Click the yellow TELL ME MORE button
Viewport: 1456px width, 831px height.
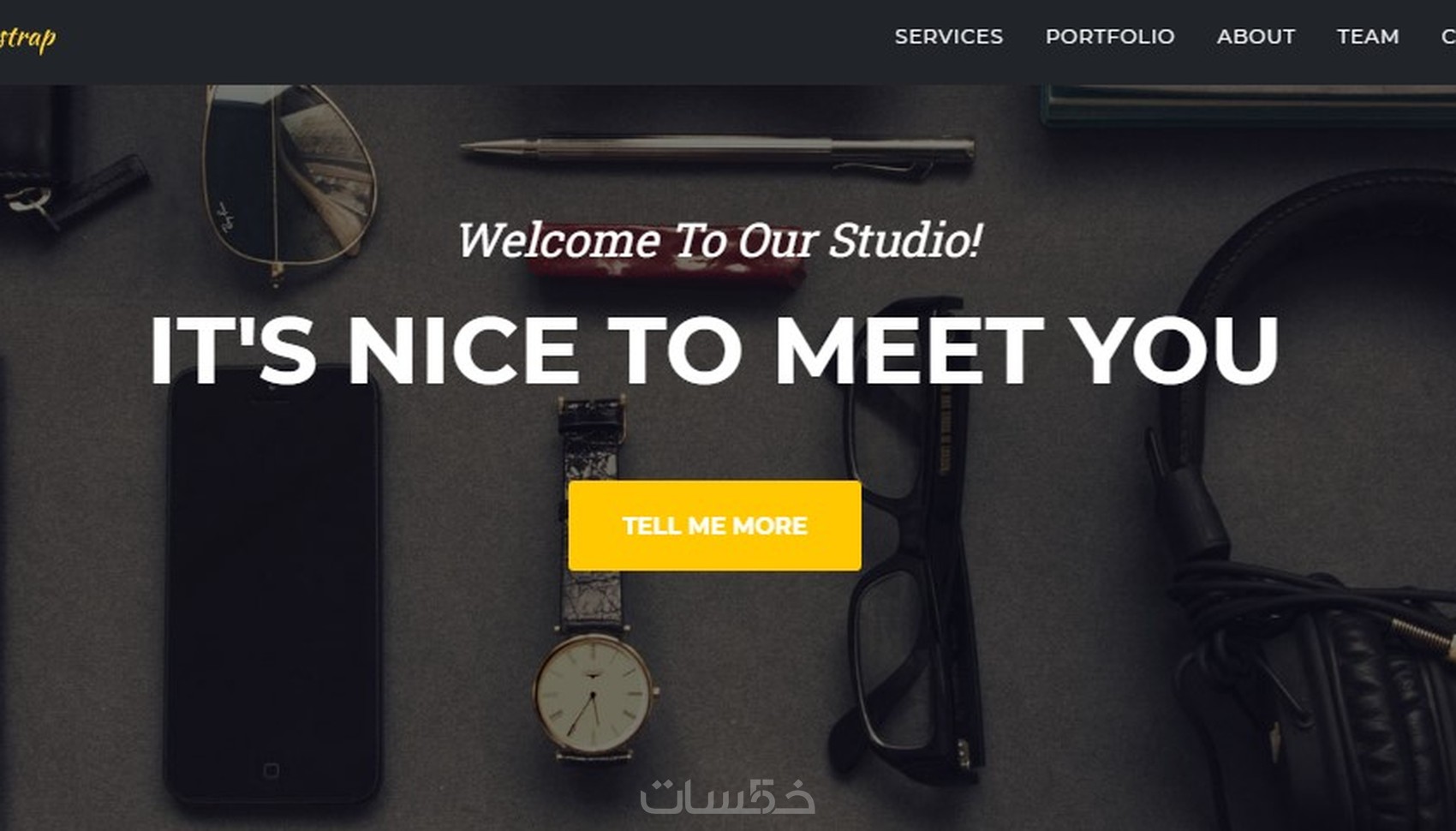point(714,525)
